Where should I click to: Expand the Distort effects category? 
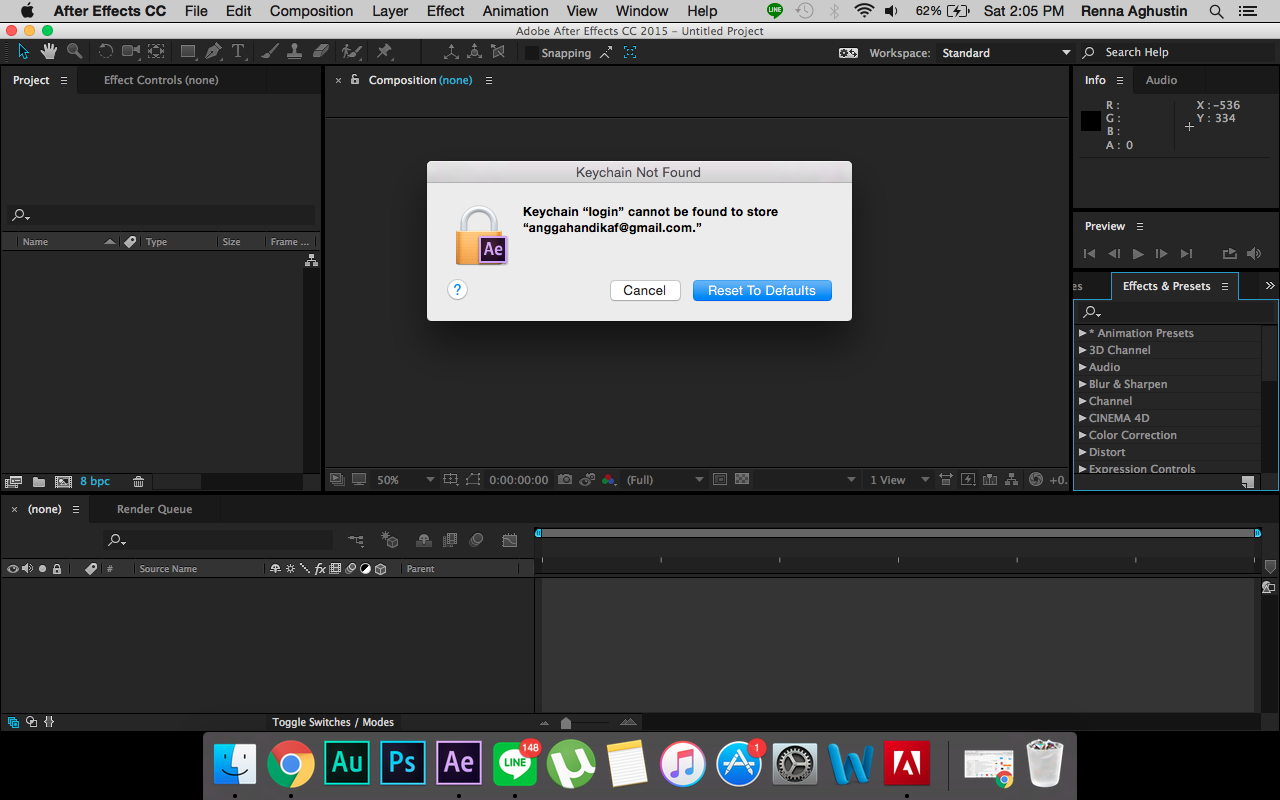1082,452
